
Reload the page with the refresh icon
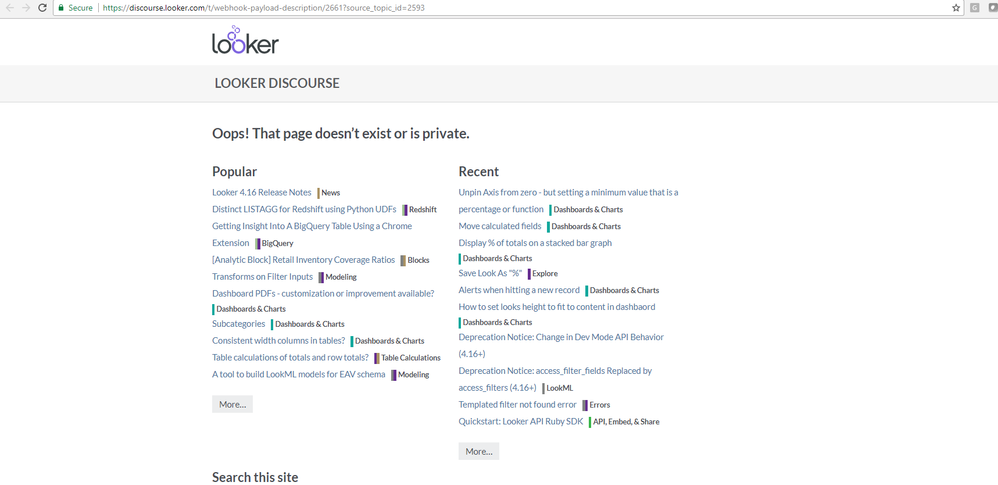pyautogui.click(x=42, y=8)
